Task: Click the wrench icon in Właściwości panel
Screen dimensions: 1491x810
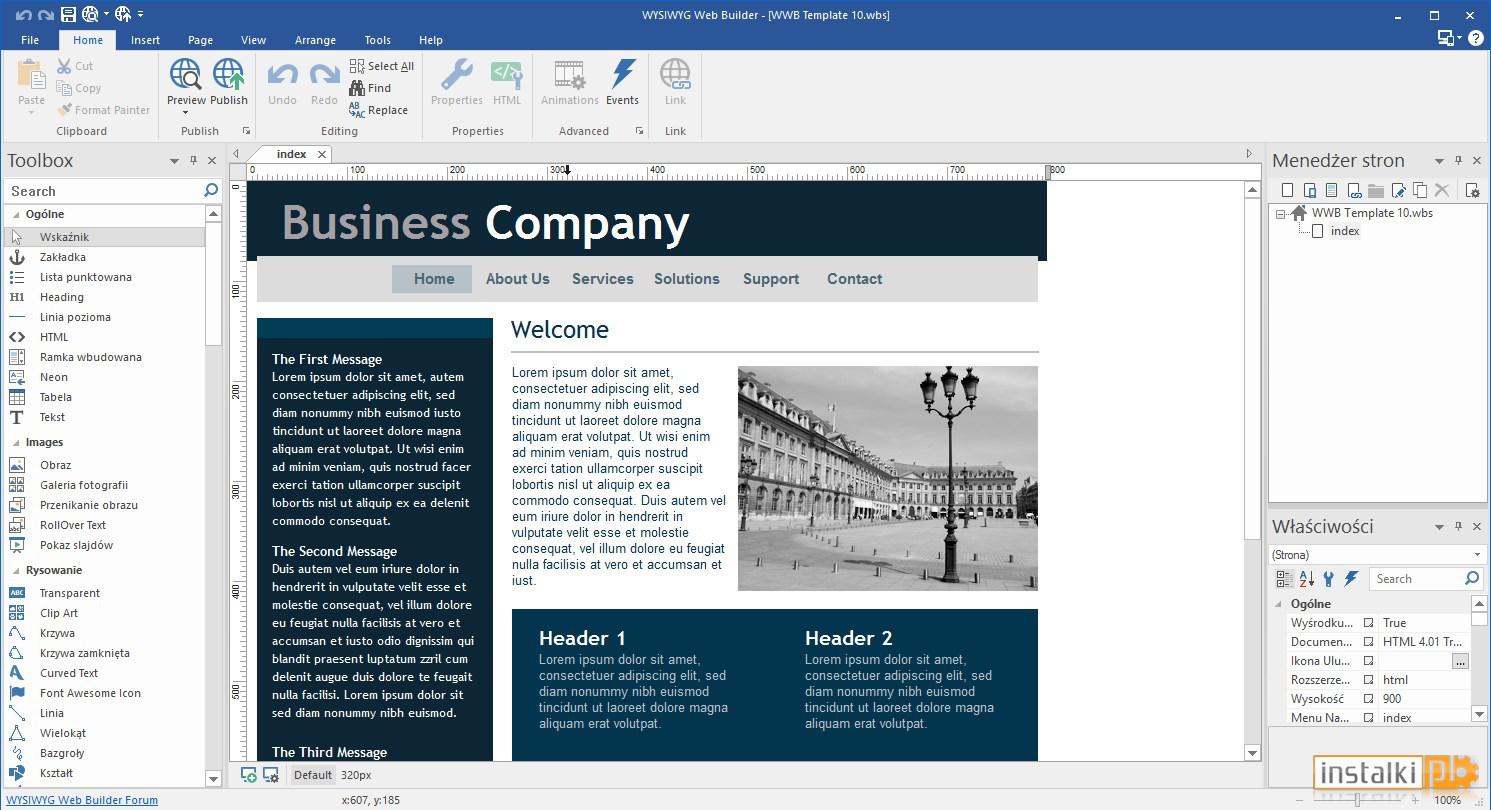Action: pyautogui.click(x=1328, y=578)
